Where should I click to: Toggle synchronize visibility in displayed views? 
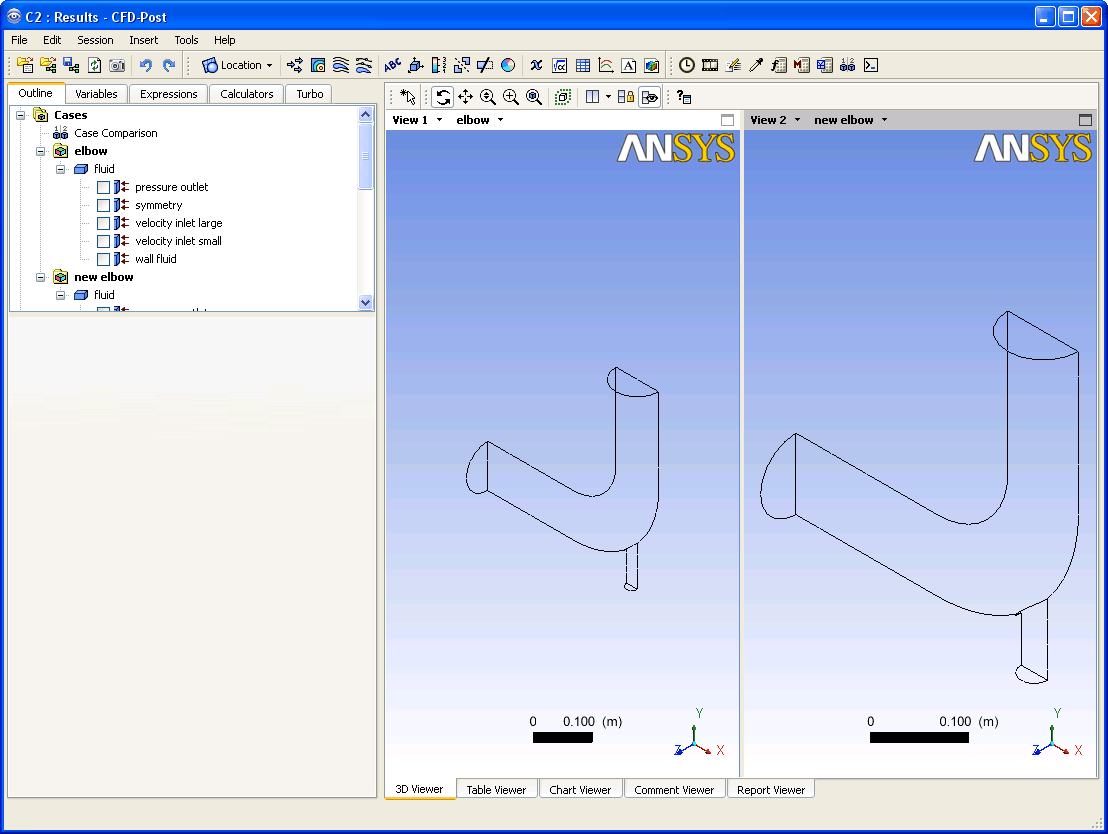[649, 97]
